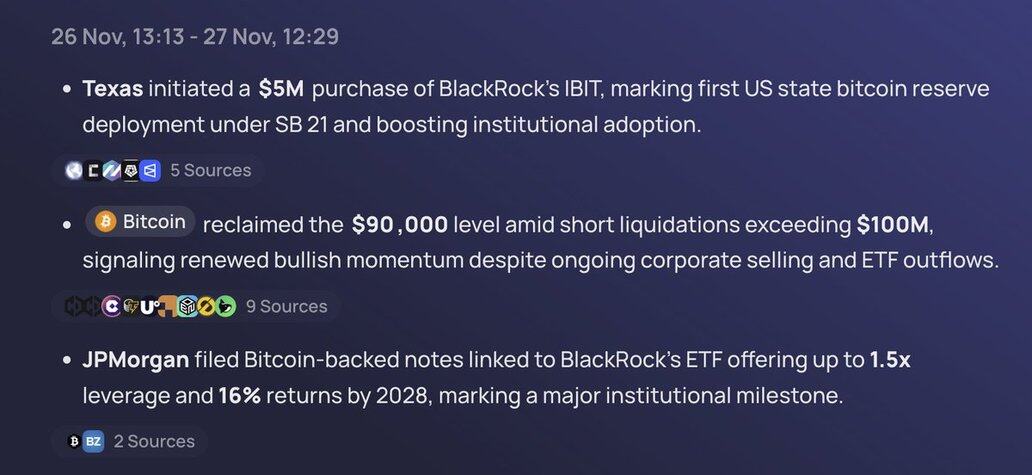1032x475 pixels.
Task: Click the $5M purchase amount
Action: 280,89
